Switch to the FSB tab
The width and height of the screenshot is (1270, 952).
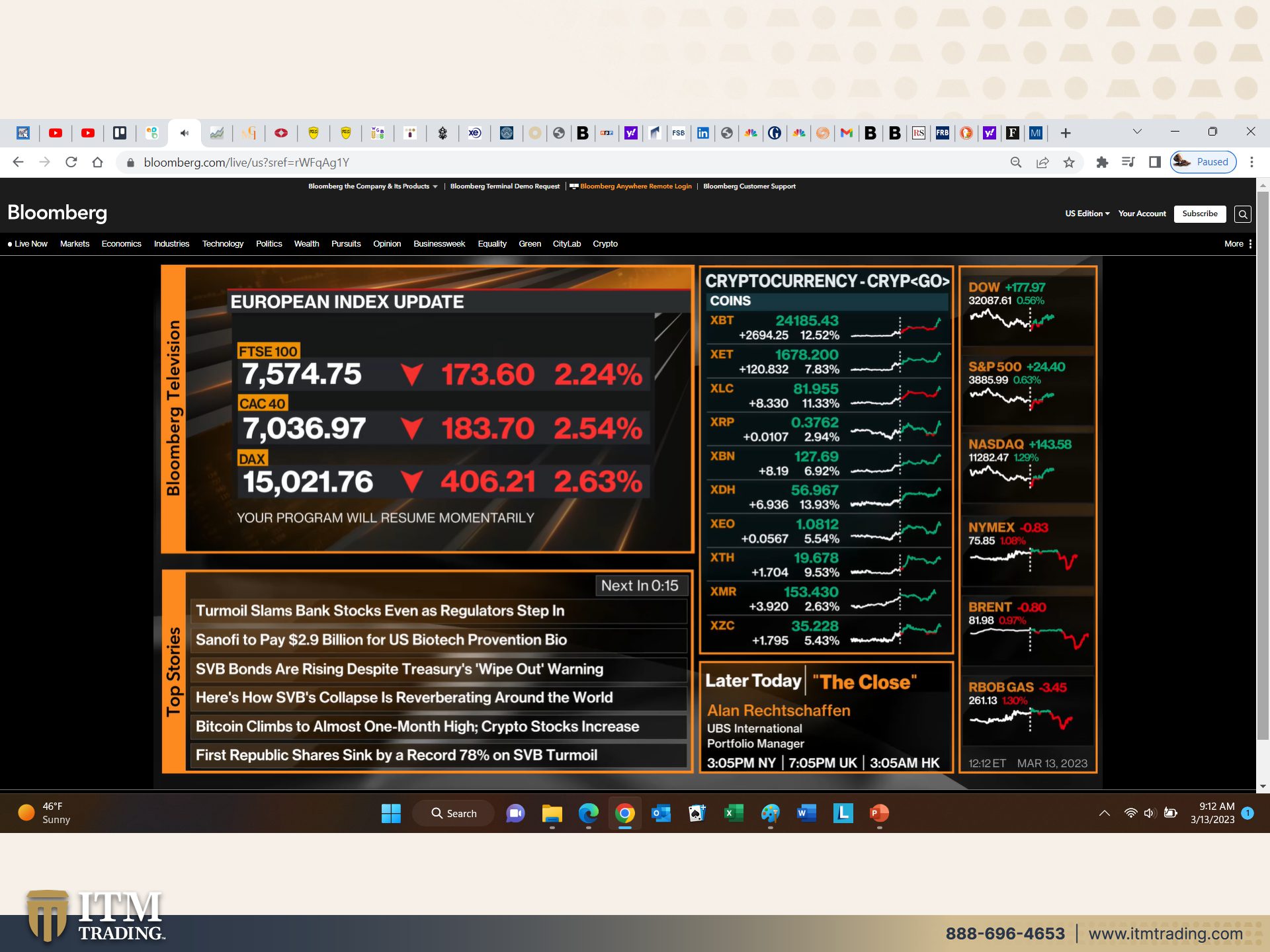click(x=679, y=133)
